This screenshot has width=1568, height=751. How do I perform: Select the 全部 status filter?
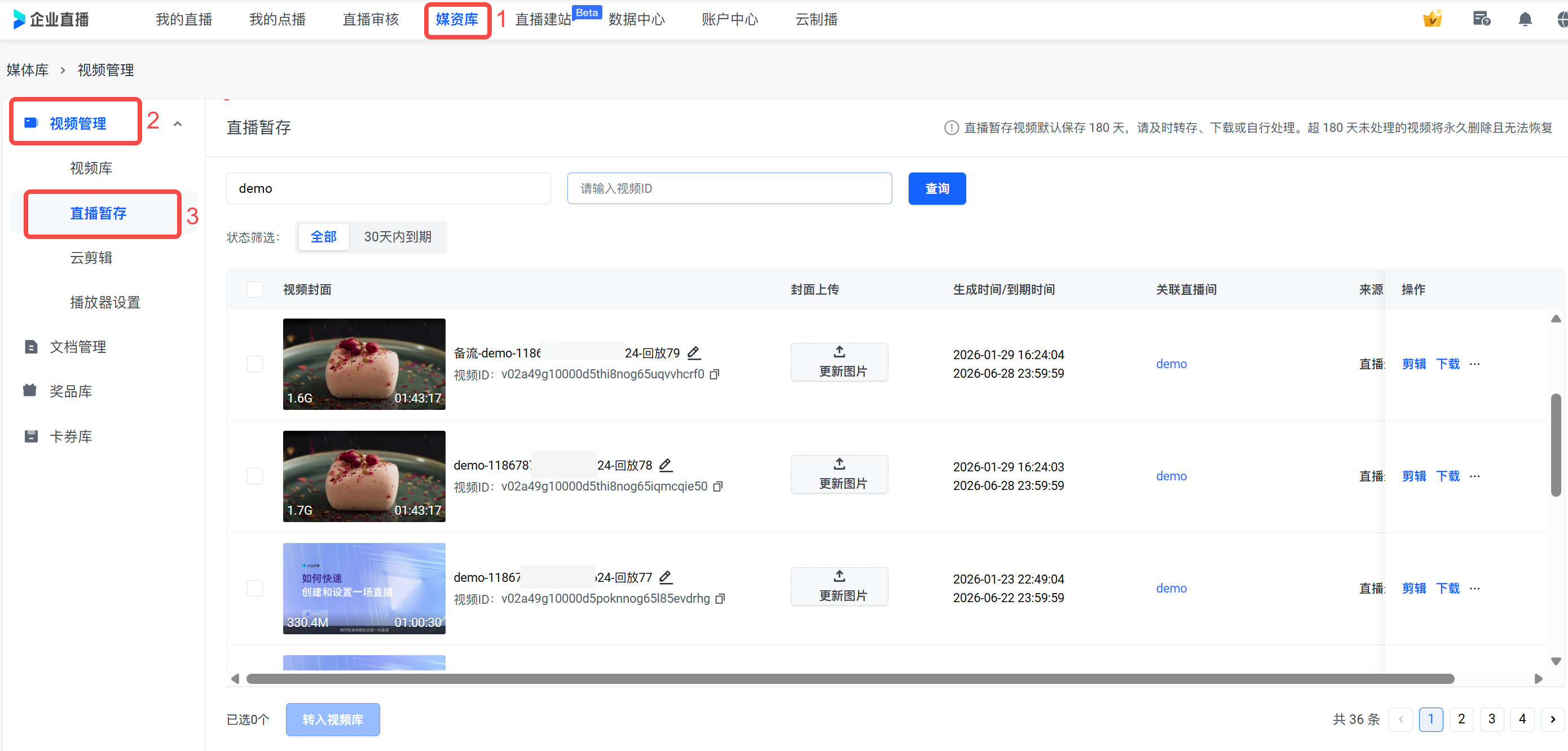pyautogui.click(x=323, y=237)
